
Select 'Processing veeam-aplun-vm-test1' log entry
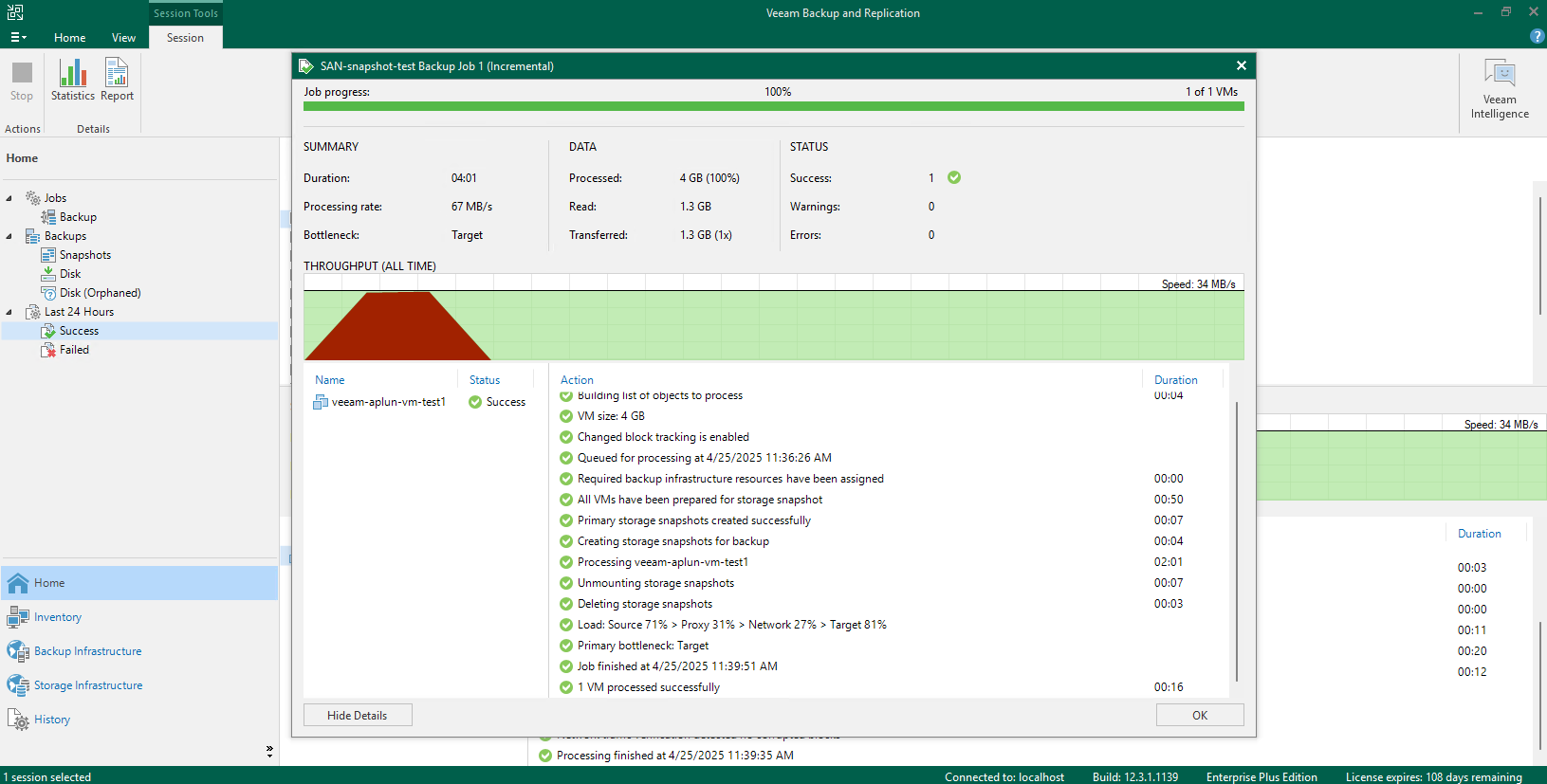tap(662, 562)
